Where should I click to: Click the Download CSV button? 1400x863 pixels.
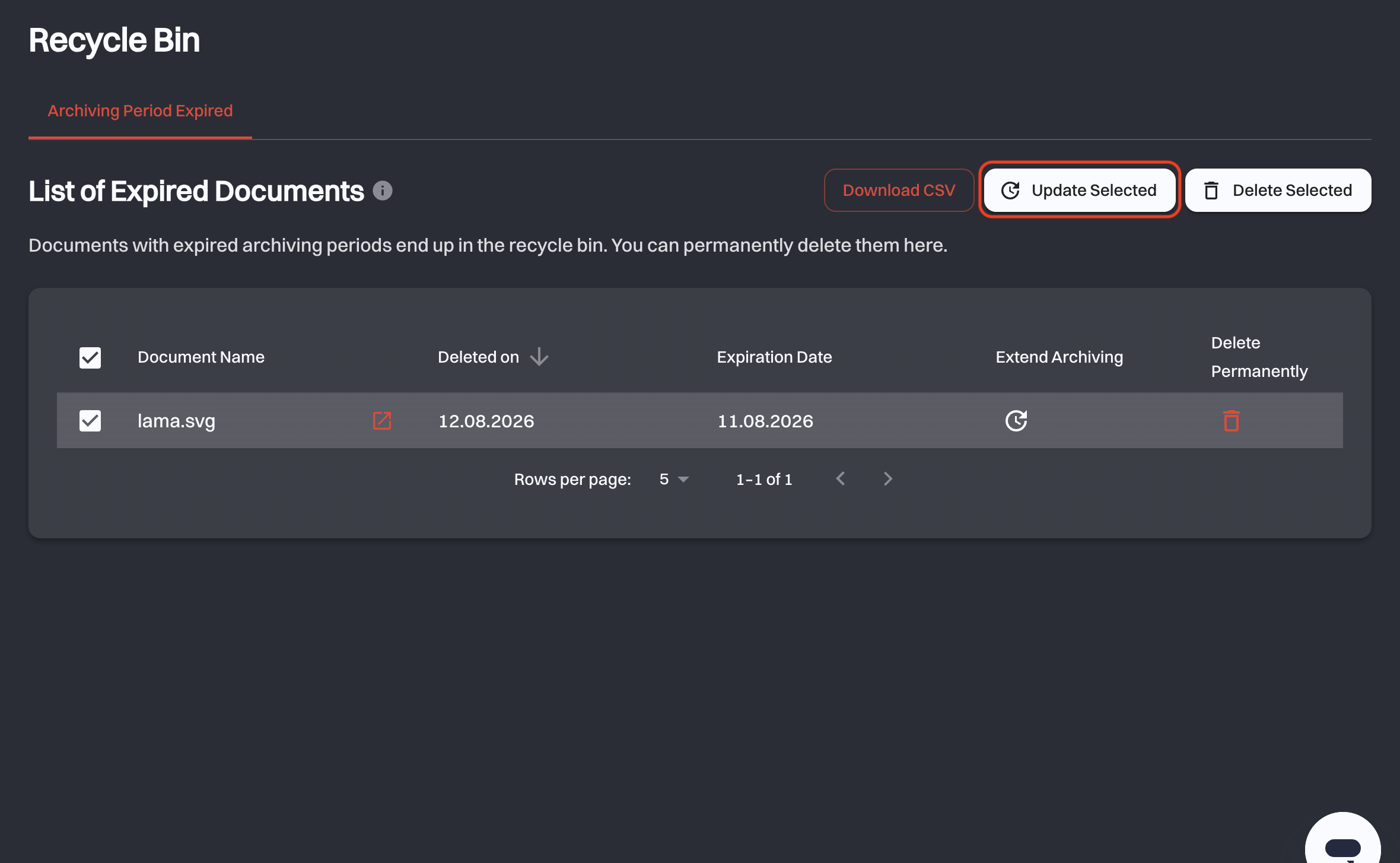(899, 191)
